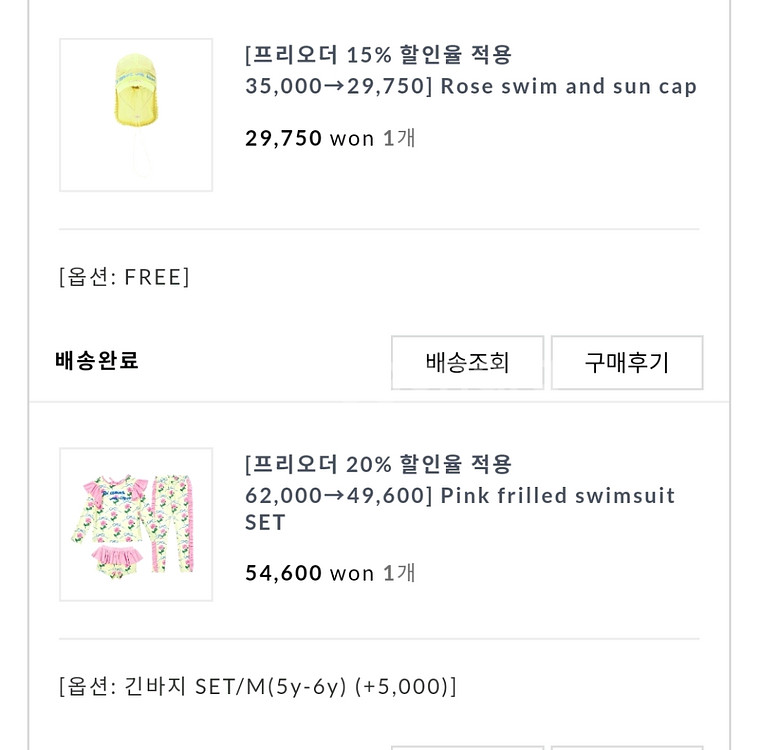
Task: Click the 프리오더 15% 할인율 적용 label
Action: tap(378, 55)
